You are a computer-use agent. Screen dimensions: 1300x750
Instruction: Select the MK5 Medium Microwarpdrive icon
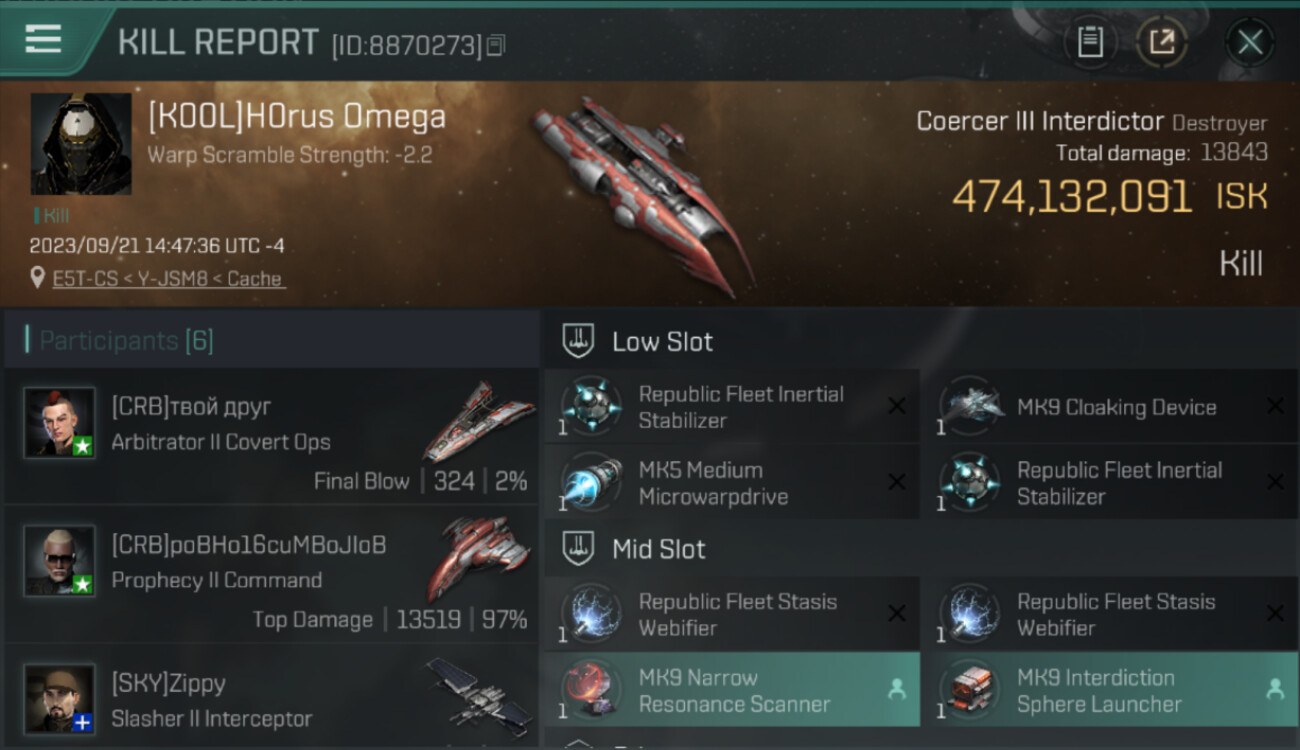point(591,483)
